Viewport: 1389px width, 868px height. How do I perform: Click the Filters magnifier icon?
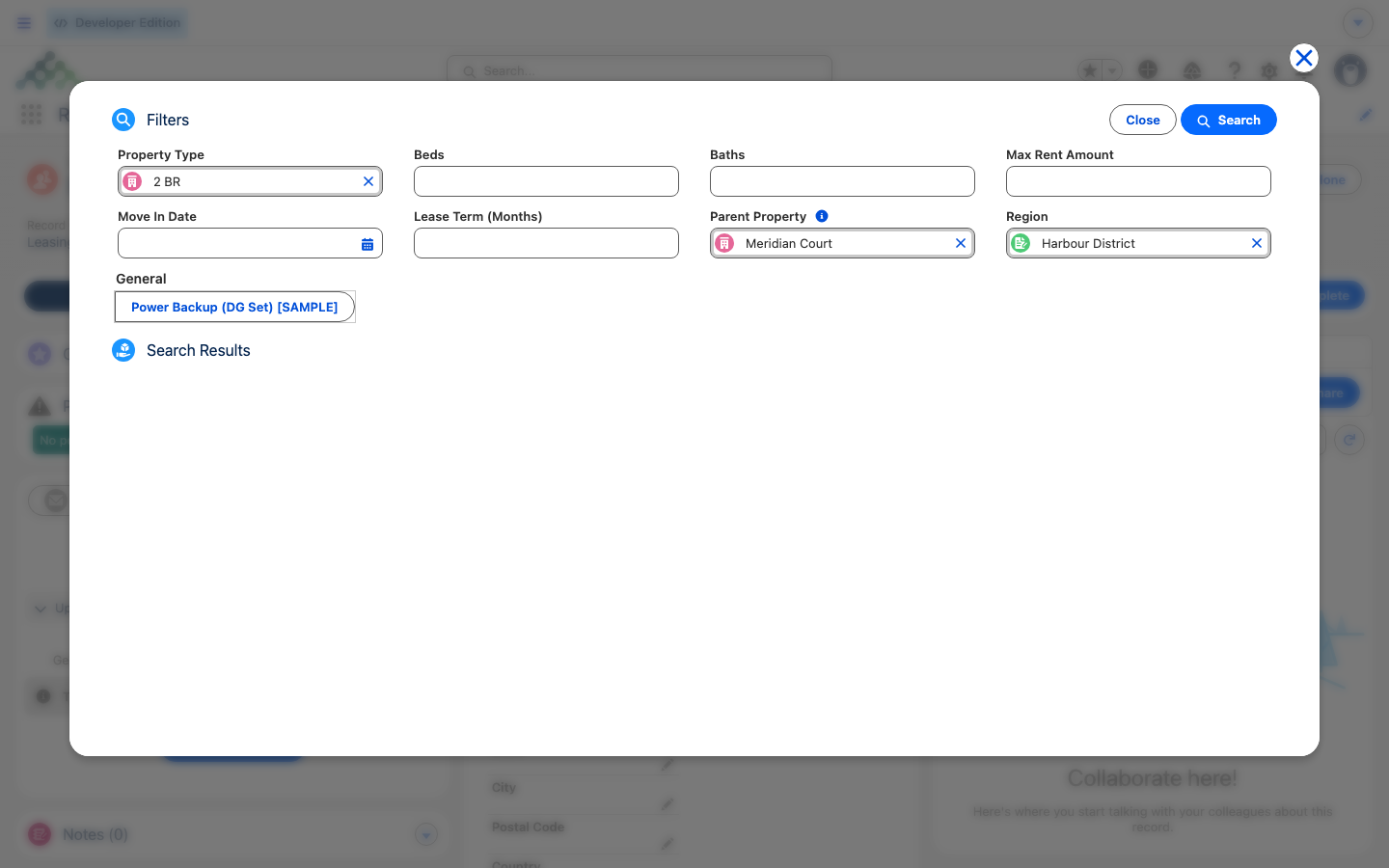[123, 120]
